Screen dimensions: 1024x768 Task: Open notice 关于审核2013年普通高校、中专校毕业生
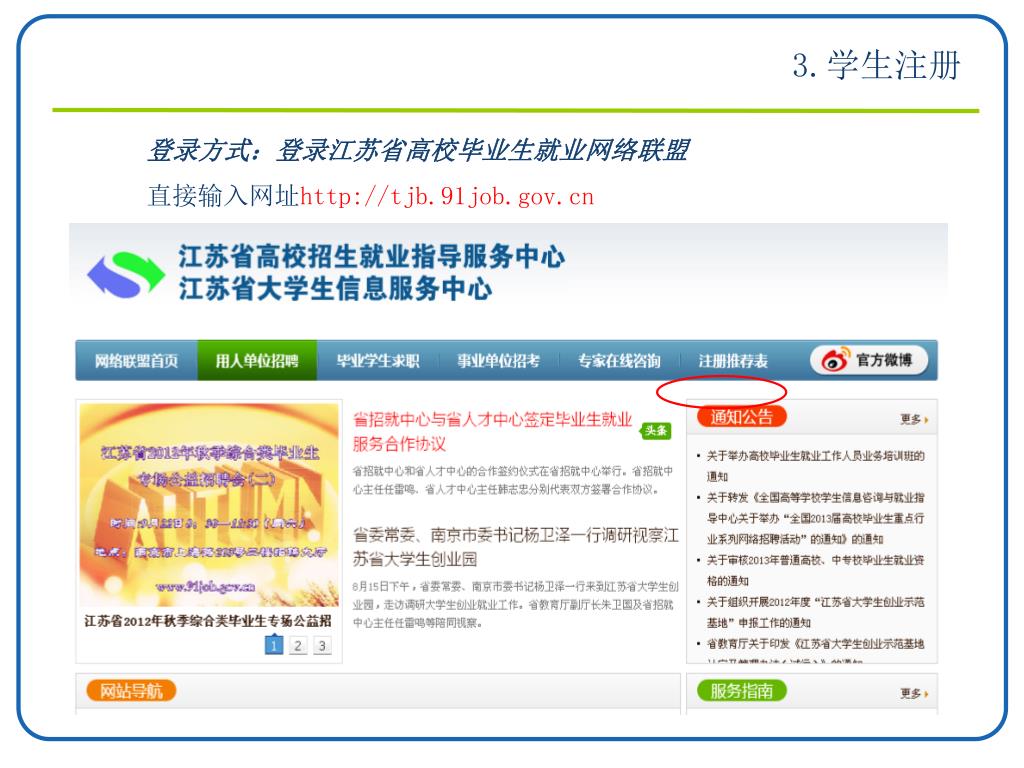coord(815,570)
